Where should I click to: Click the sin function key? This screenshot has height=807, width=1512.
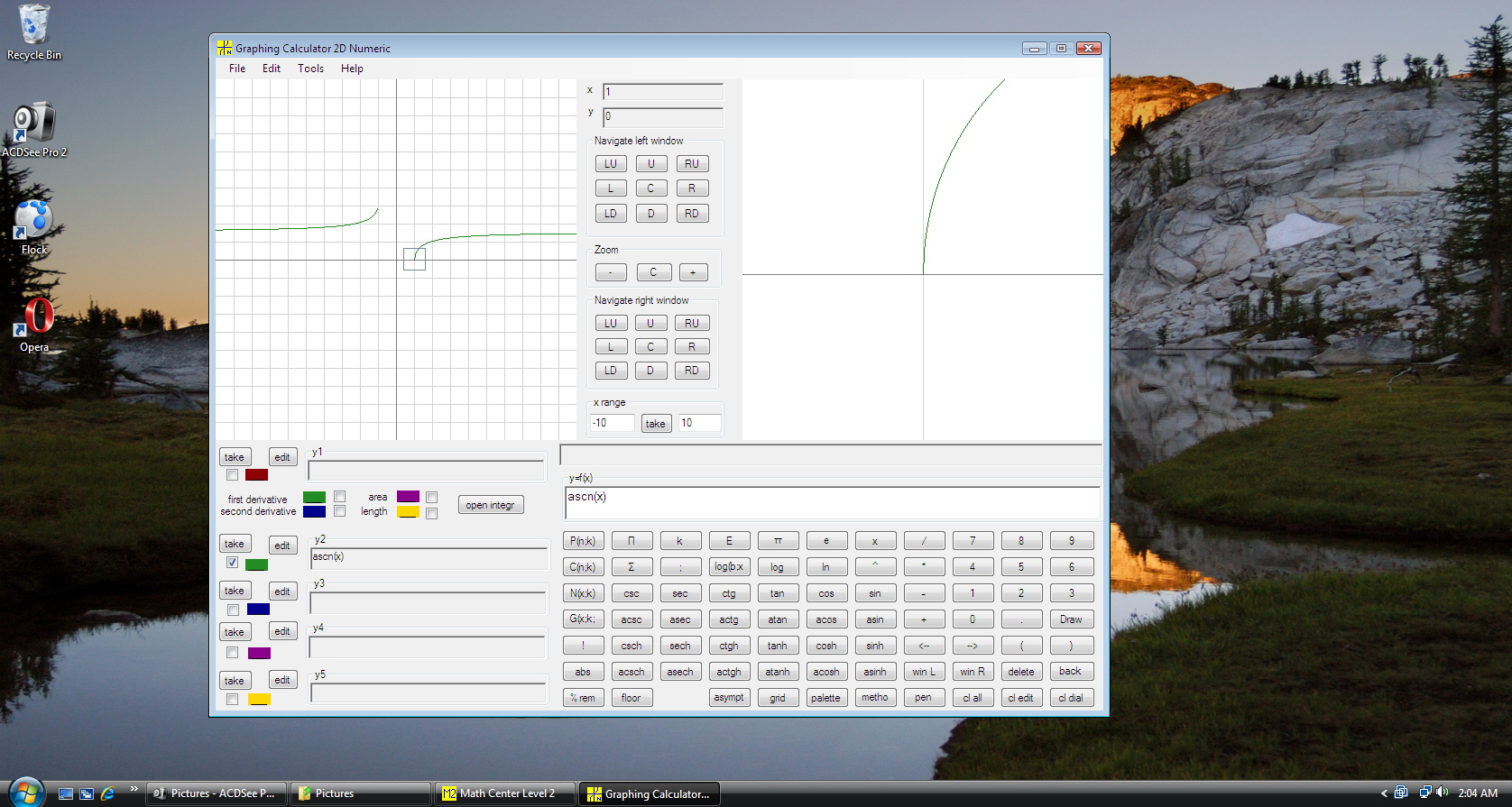[875, 593]
